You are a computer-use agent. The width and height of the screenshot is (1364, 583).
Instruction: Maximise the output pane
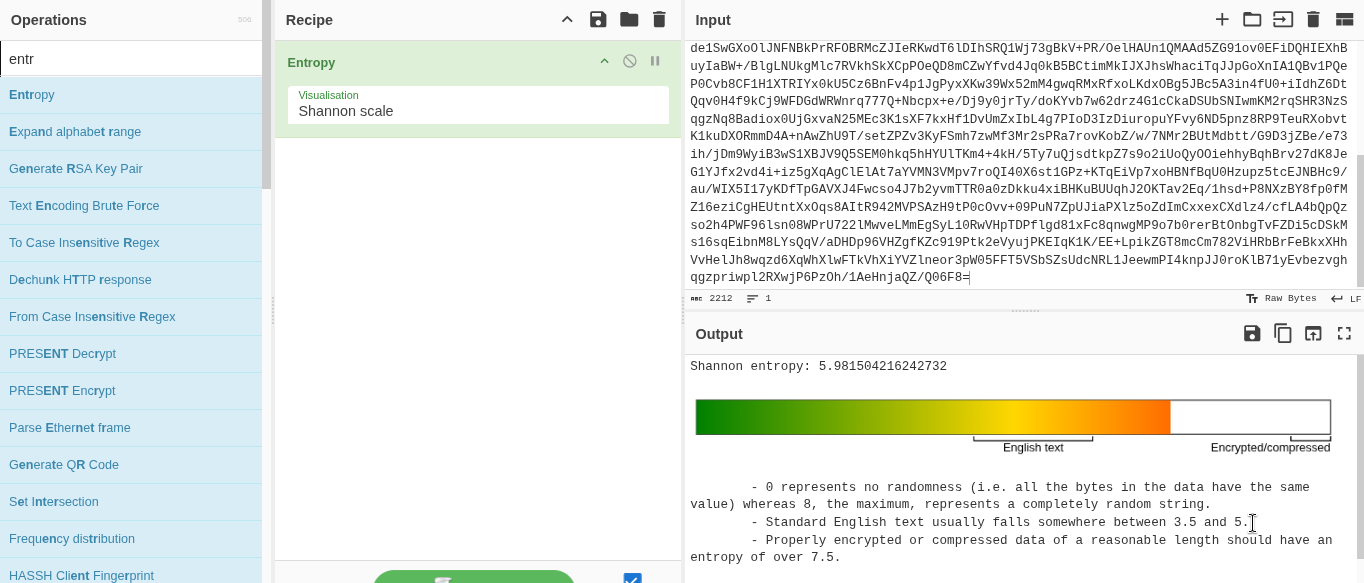(1344, 333)
